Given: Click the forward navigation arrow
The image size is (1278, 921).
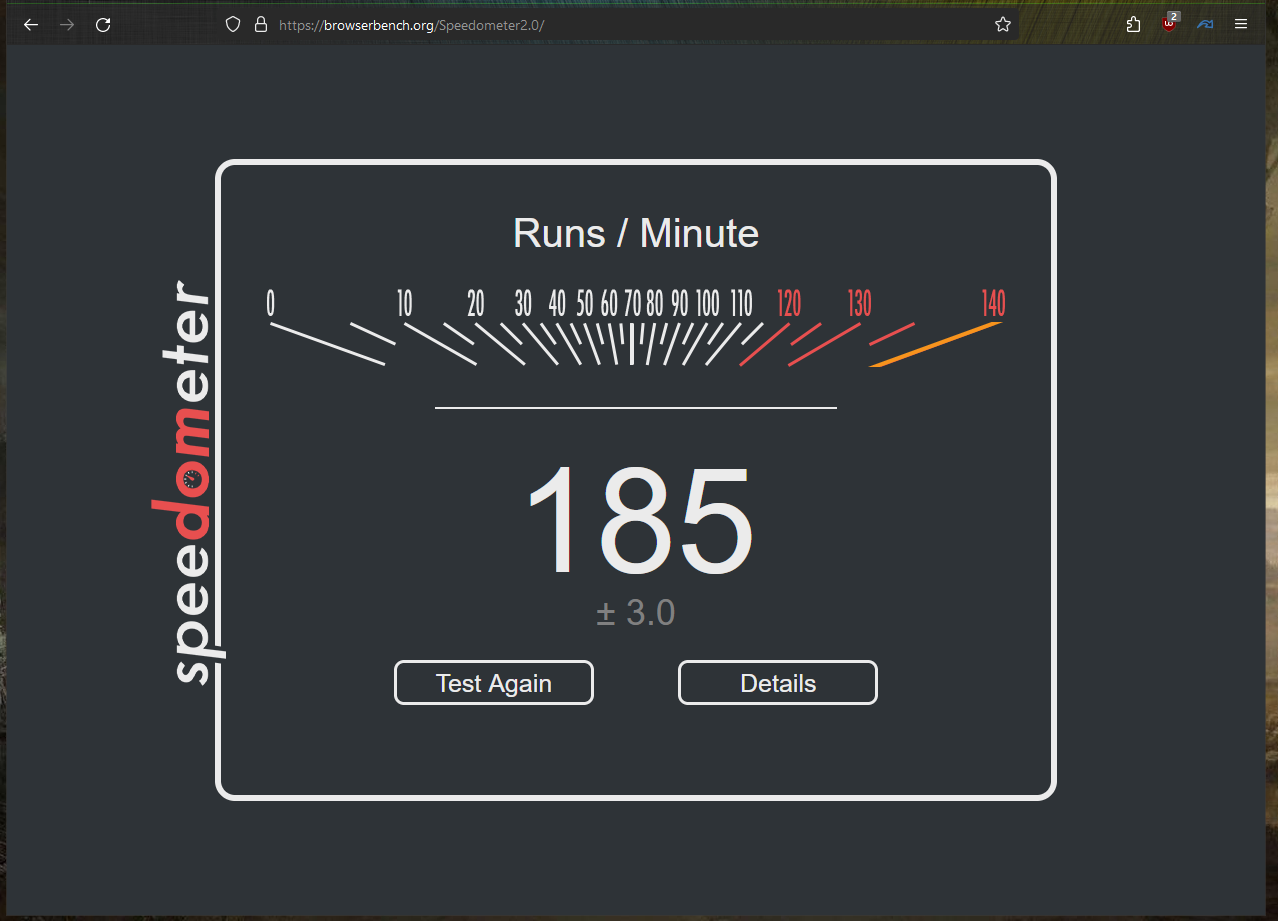Looking at the screenshot, I should [67, 25].
